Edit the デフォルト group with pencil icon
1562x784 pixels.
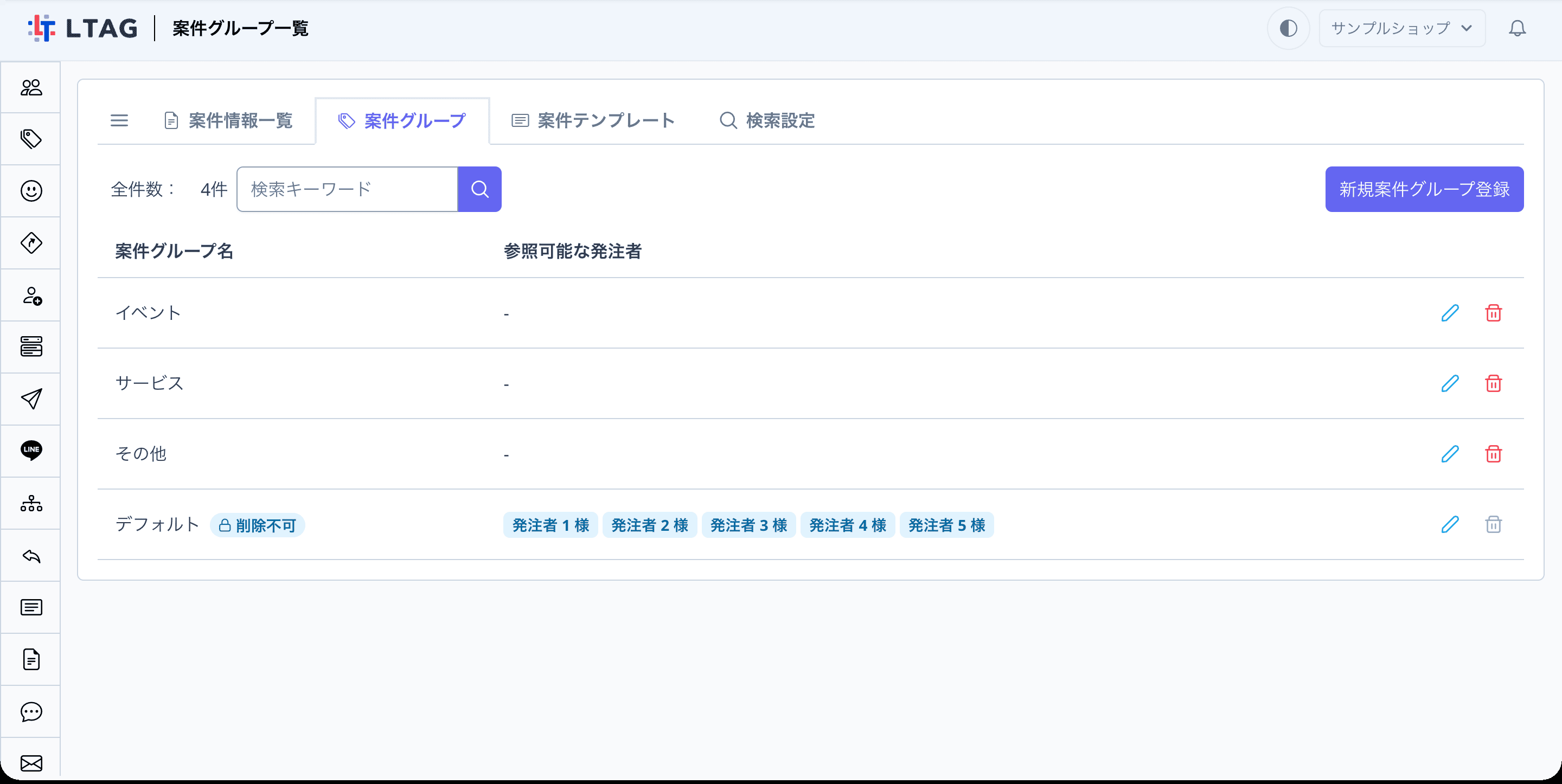pos(1449,524)
